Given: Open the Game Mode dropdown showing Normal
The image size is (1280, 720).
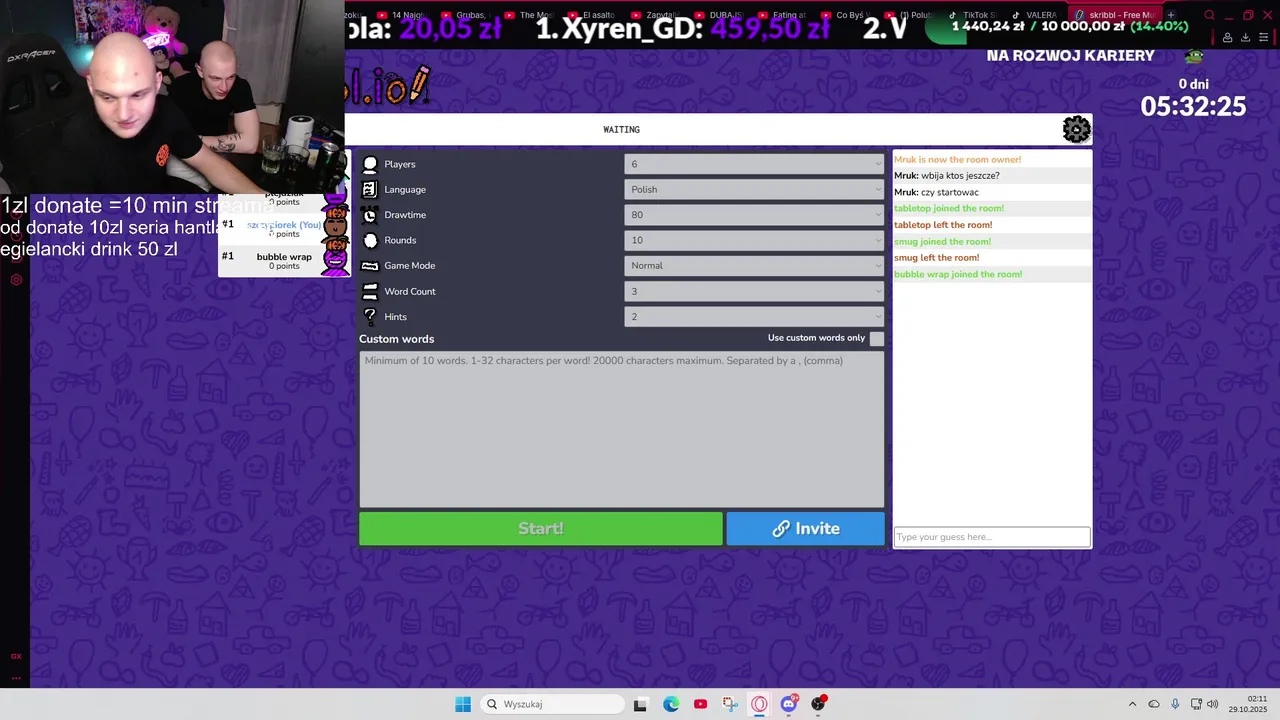Looking at the screenshot, I should pos(754,266).
